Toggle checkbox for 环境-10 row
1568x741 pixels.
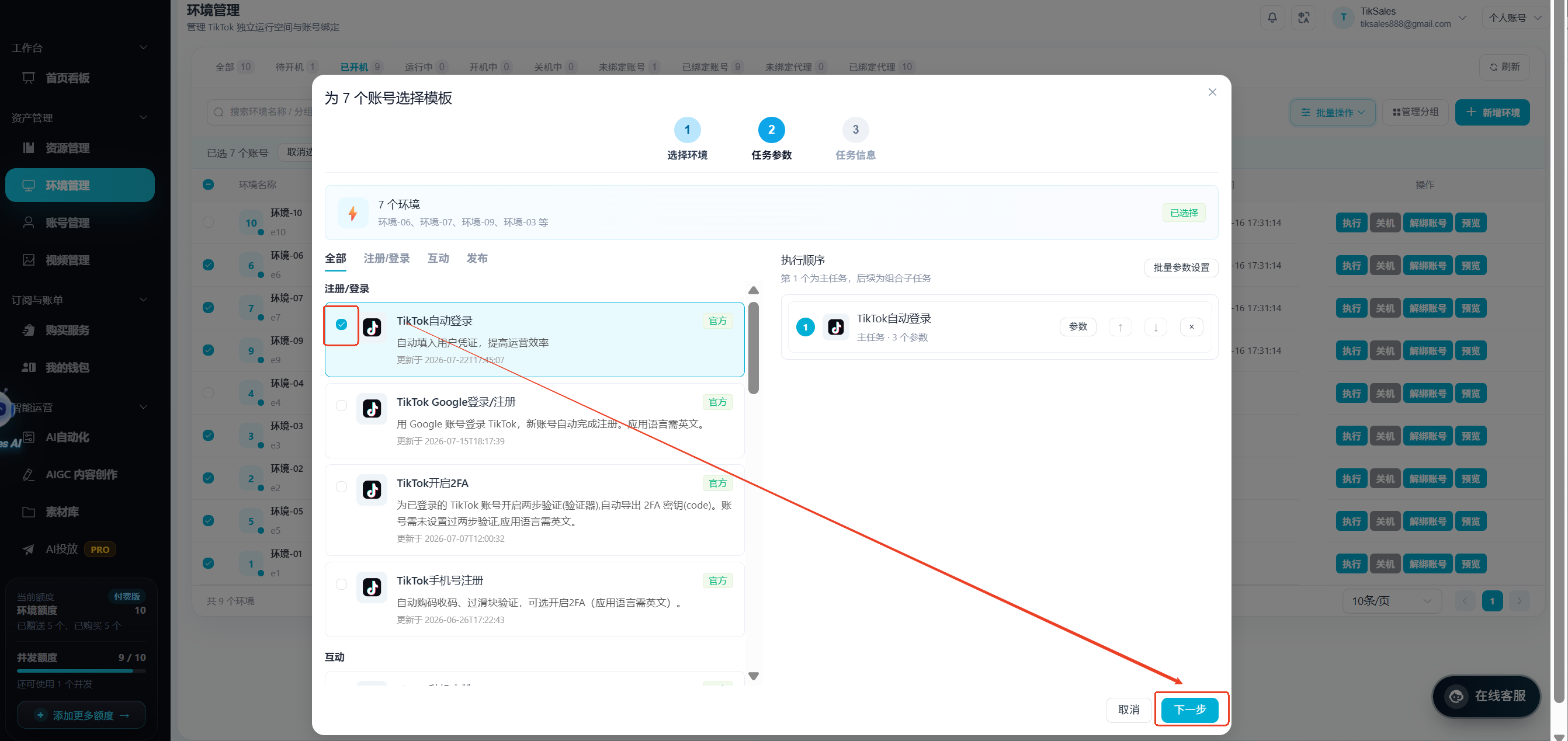coord(208,222)
